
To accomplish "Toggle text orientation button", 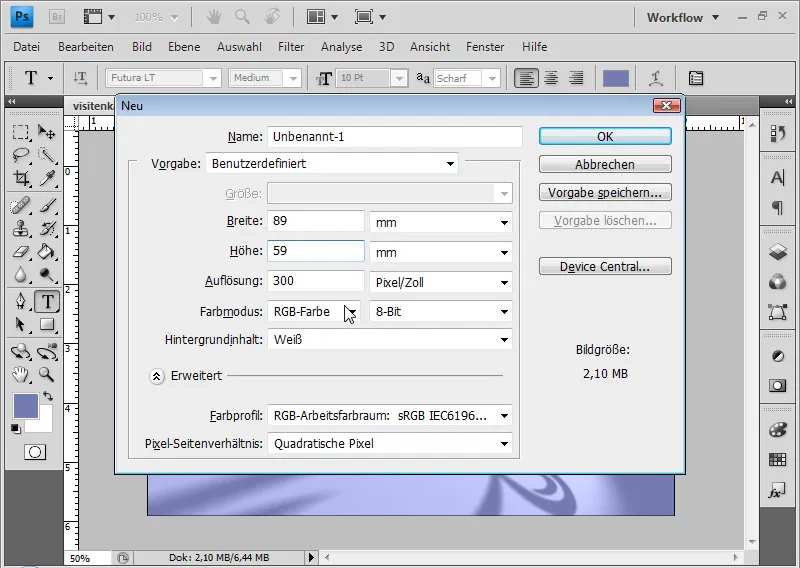I will (80, 78).
